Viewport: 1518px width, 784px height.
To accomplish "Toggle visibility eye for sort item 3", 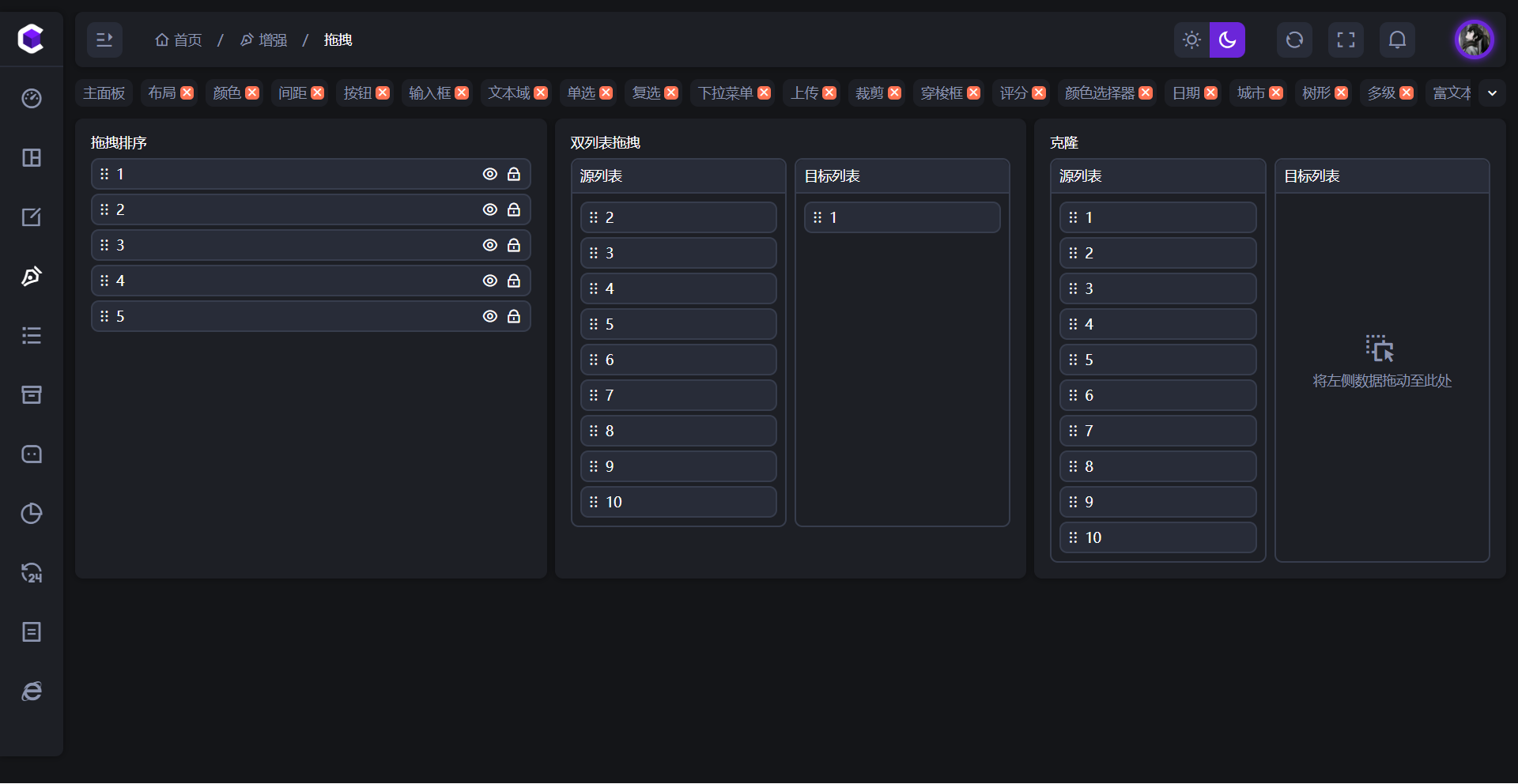I will [x=490, y=245].
